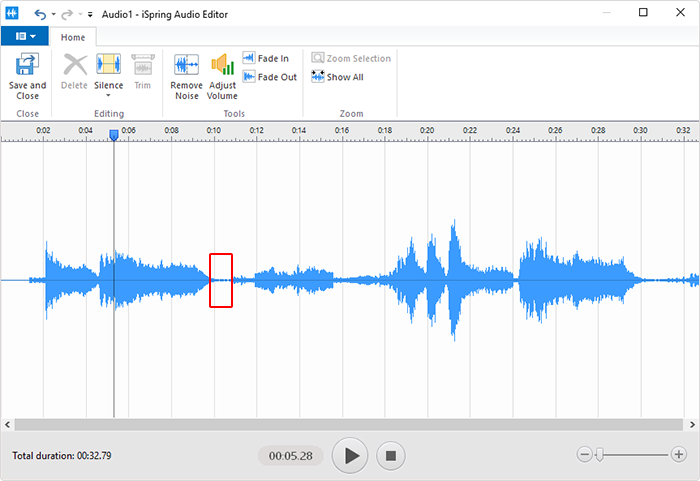This screenshot has height=481, width=700.
Task: Click the 0:20 mark on timeline ruler
Action: pyautogui.click(x=427, y=130)
